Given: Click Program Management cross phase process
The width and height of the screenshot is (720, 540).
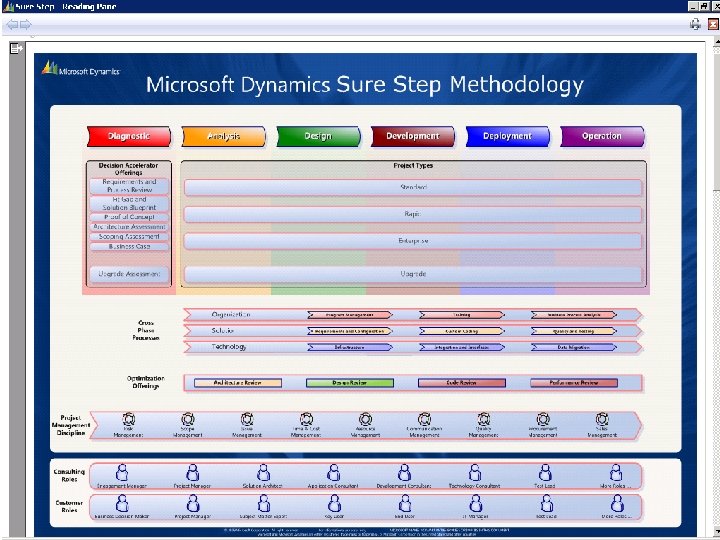Looking at the screenshot, I should (350, 315).
